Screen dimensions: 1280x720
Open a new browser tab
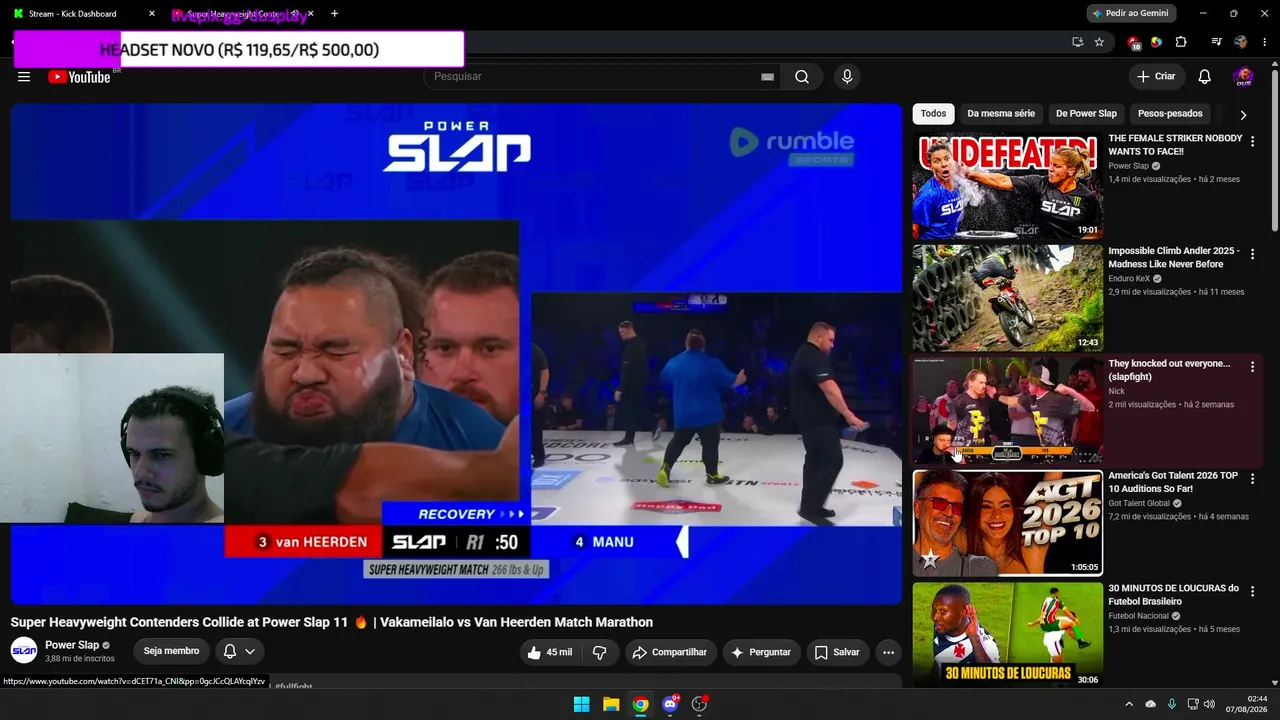coord(334,14)
